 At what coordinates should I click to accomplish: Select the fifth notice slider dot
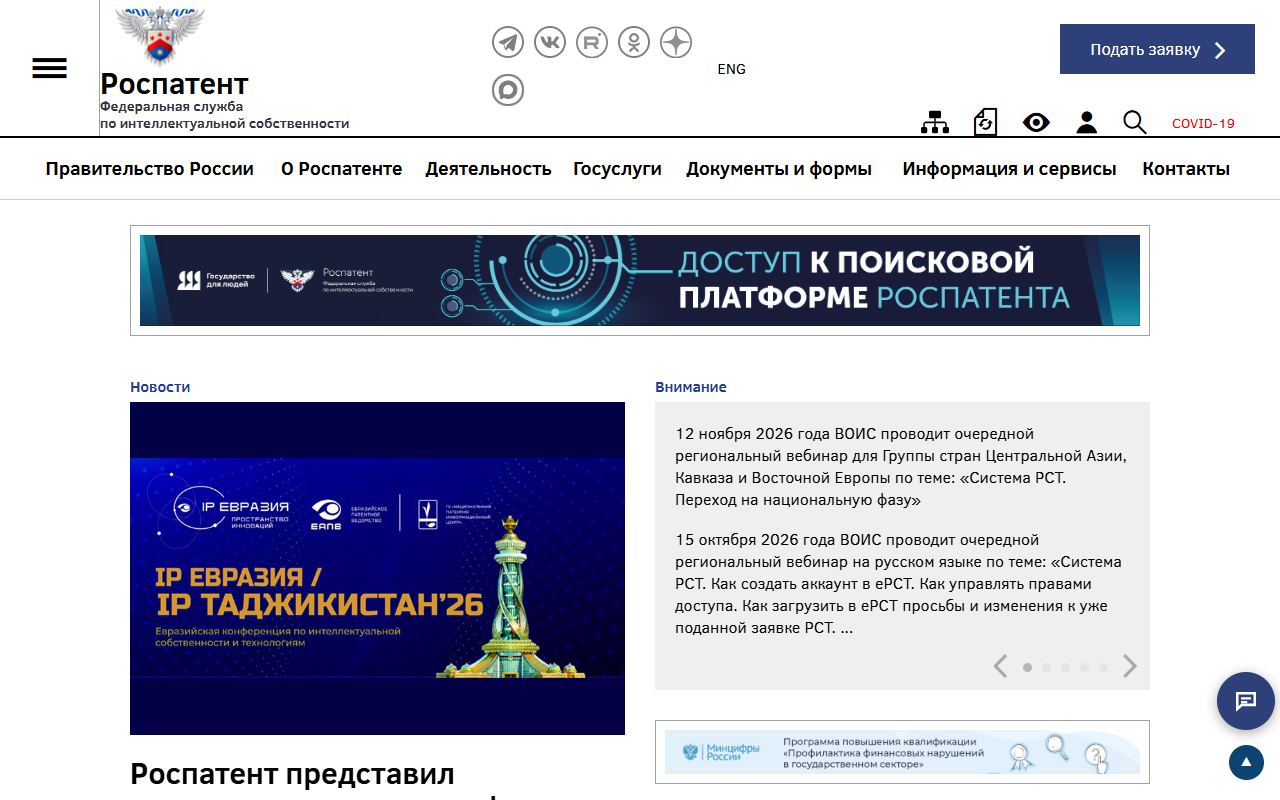click(x=1103, y=667)
